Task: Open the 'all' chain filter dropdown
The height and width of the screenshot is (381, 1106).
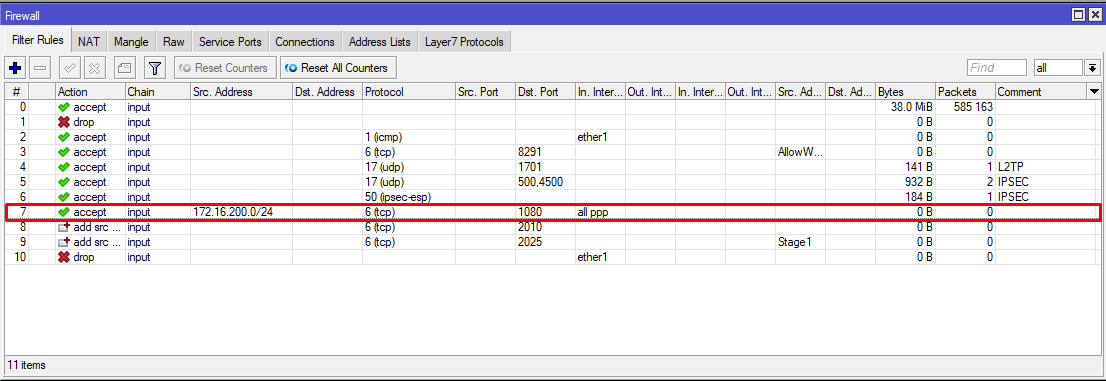Action: (x=1093, y=68)
